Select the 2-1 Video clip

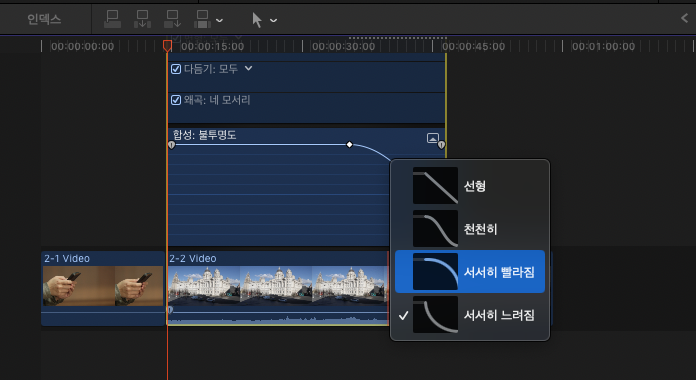tap(103, 288)
